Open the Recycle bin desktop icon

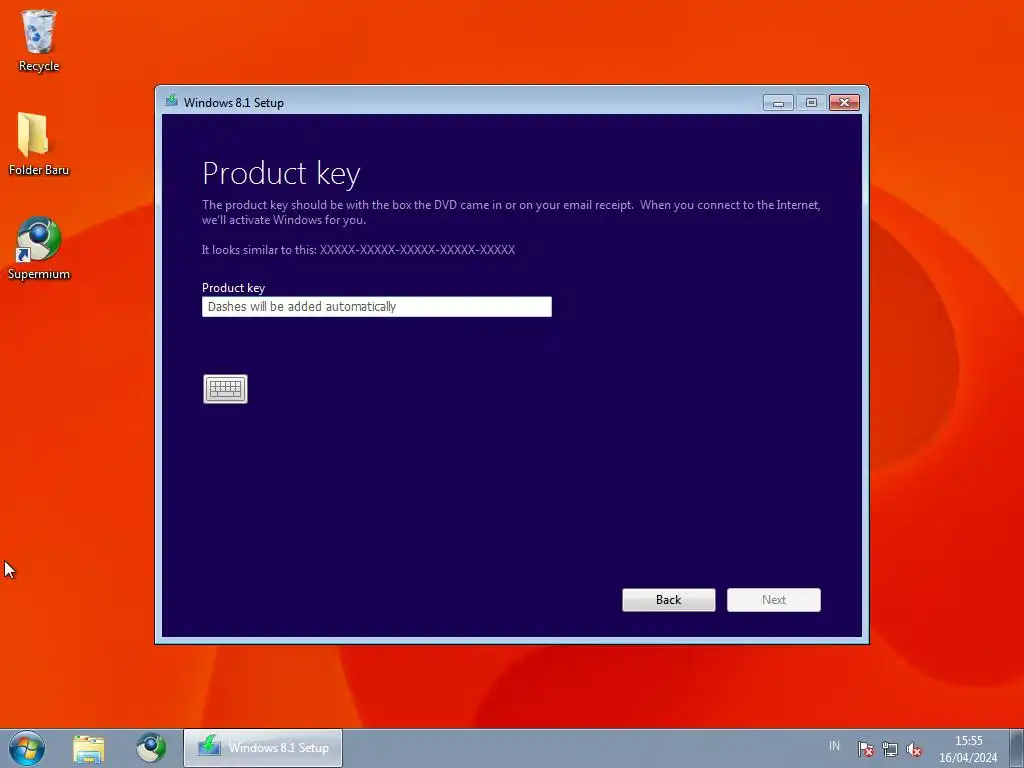(39, 40)
